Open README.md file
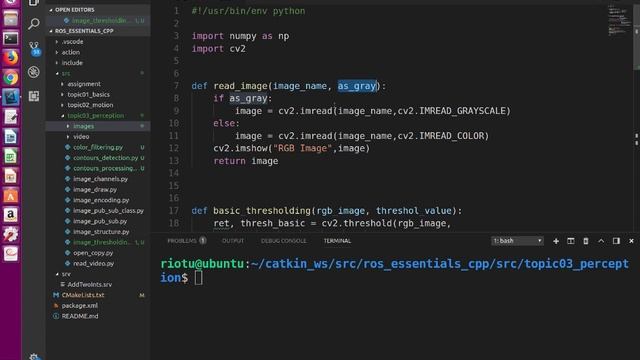The image size is (640, 360). [x=98, y=316]
